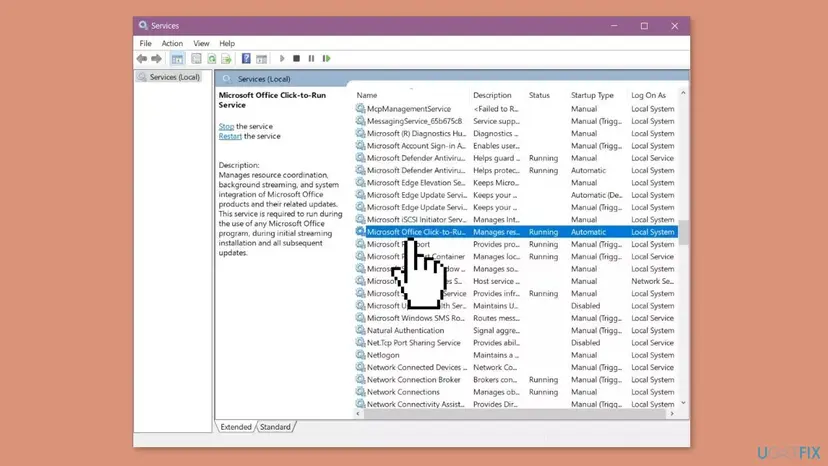Click the Stop the service link
This screenshot has height=466, width=828.
tap(227, 126)
